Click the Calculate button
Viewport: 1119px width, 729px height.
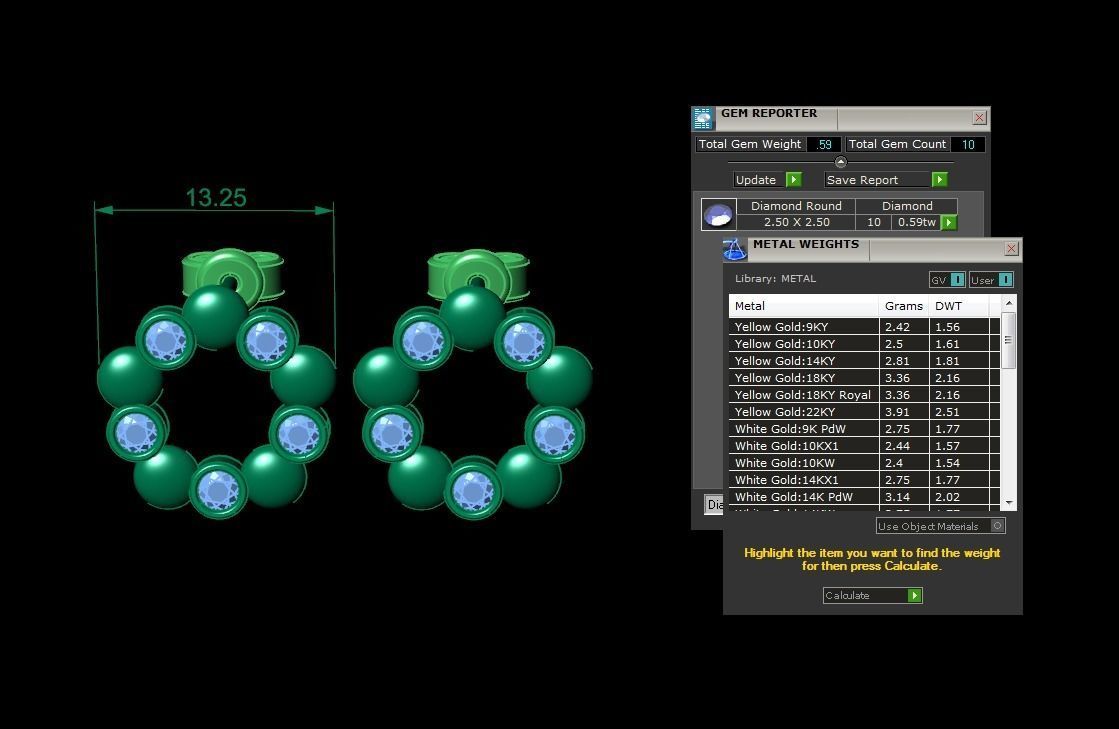(x=873, y=596)
